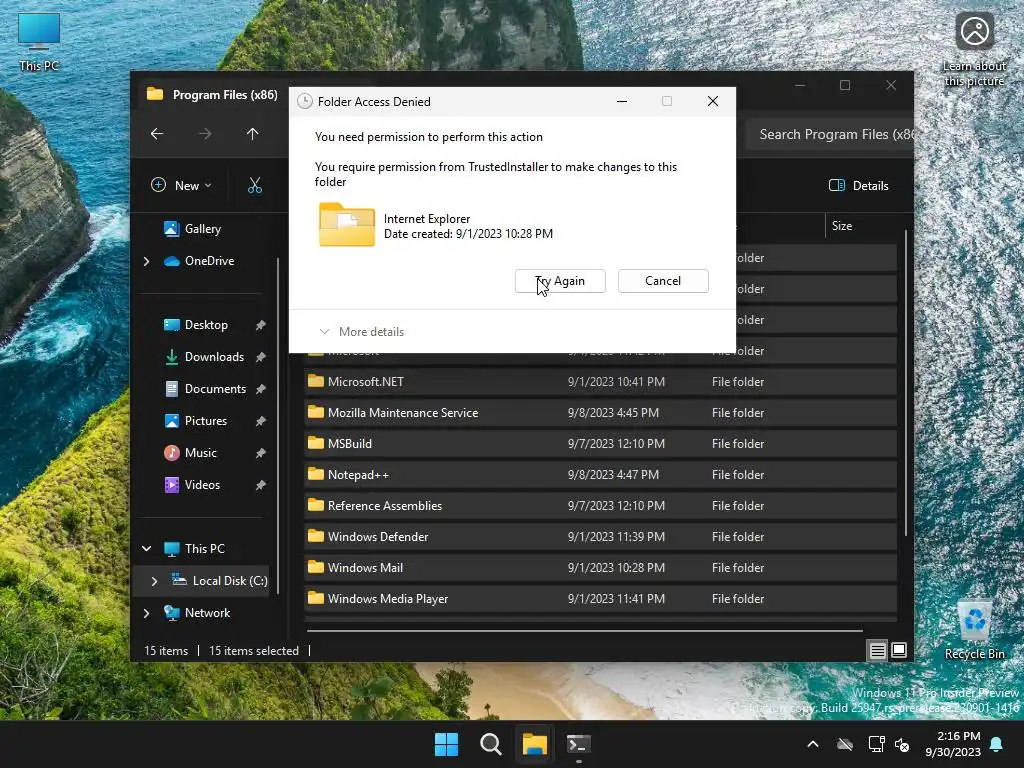The image size is (1024, 768).
Task: Go back with the Explorer back arrow
Action: tap(157, 134)
